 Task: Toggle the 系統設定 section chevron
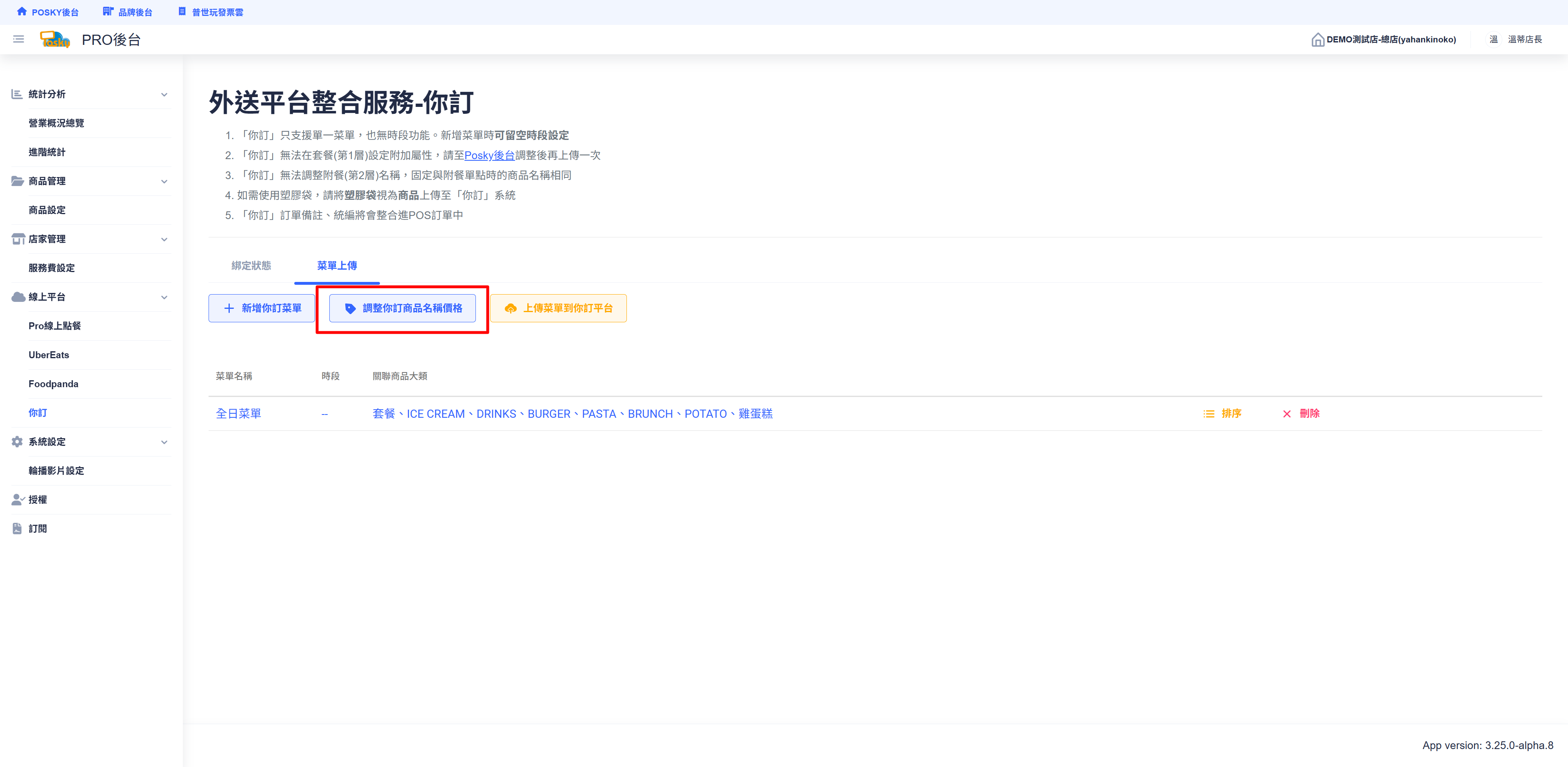click(x=164, y=442)
